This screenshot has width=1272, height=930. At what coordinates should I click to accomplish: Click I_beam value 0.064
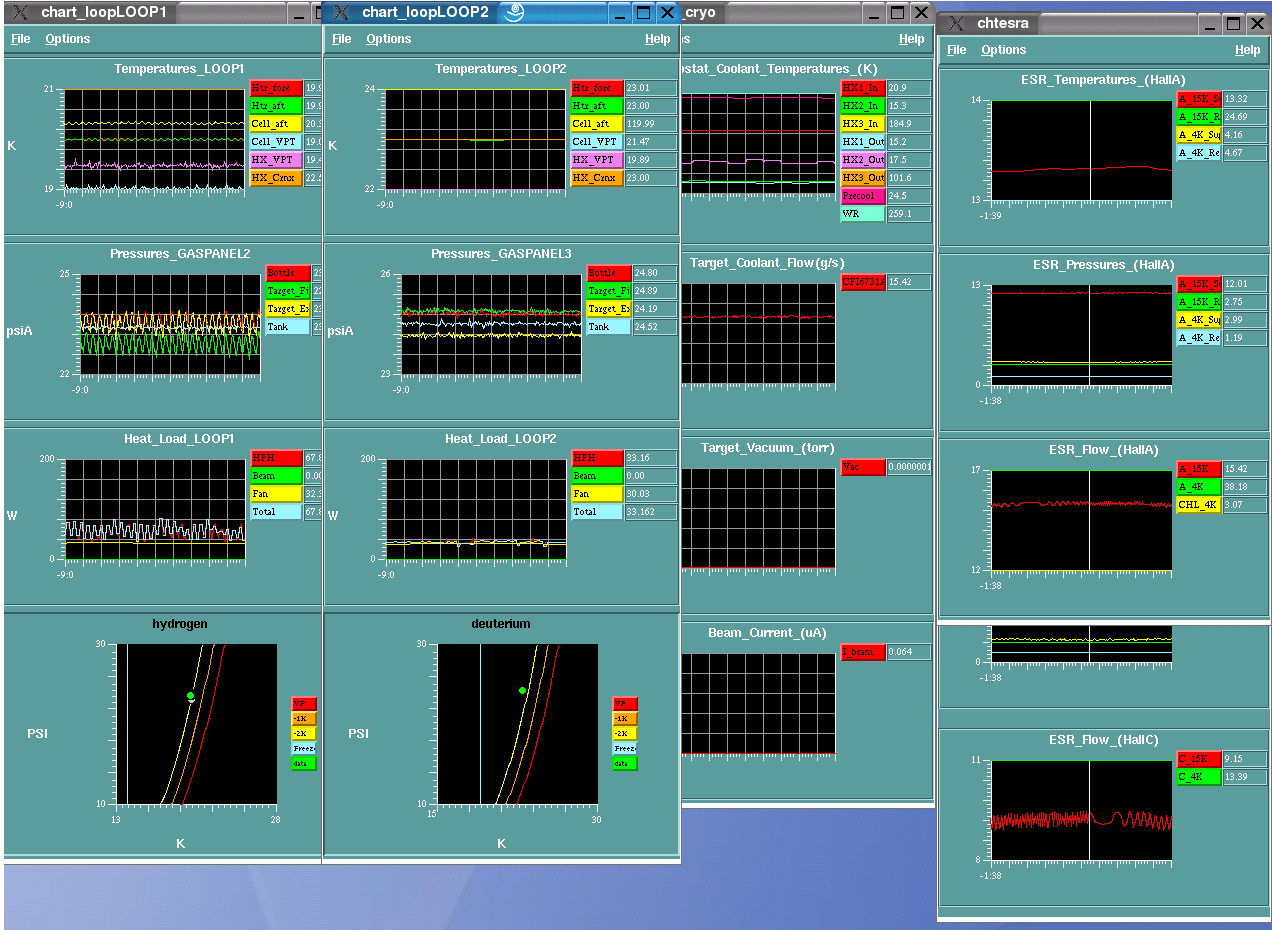coord(909,652)
